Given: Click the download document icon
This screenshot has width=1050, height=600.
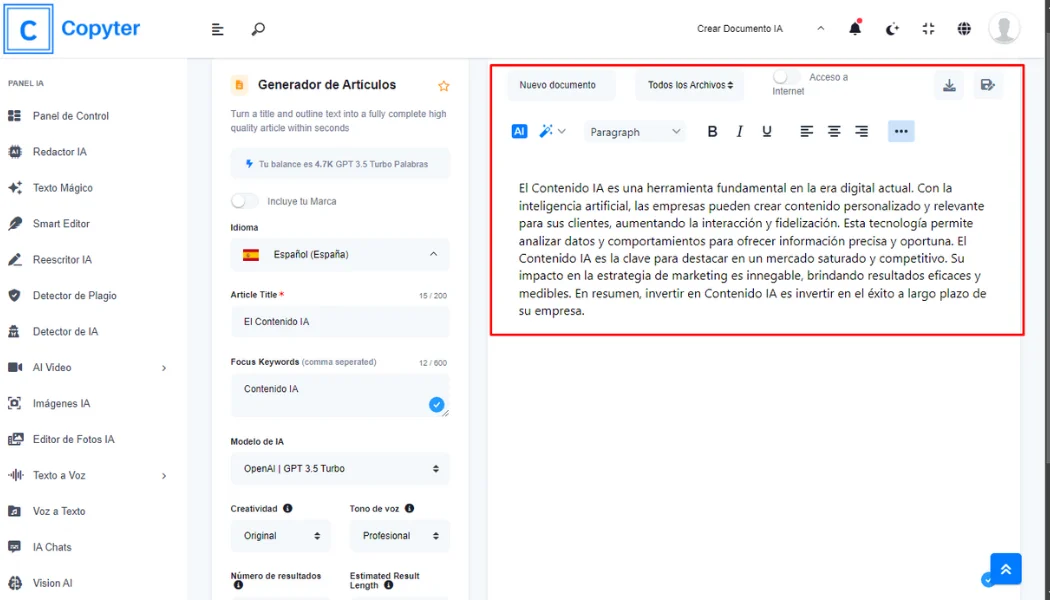Looking at the screenshot, I should (948, 85).
